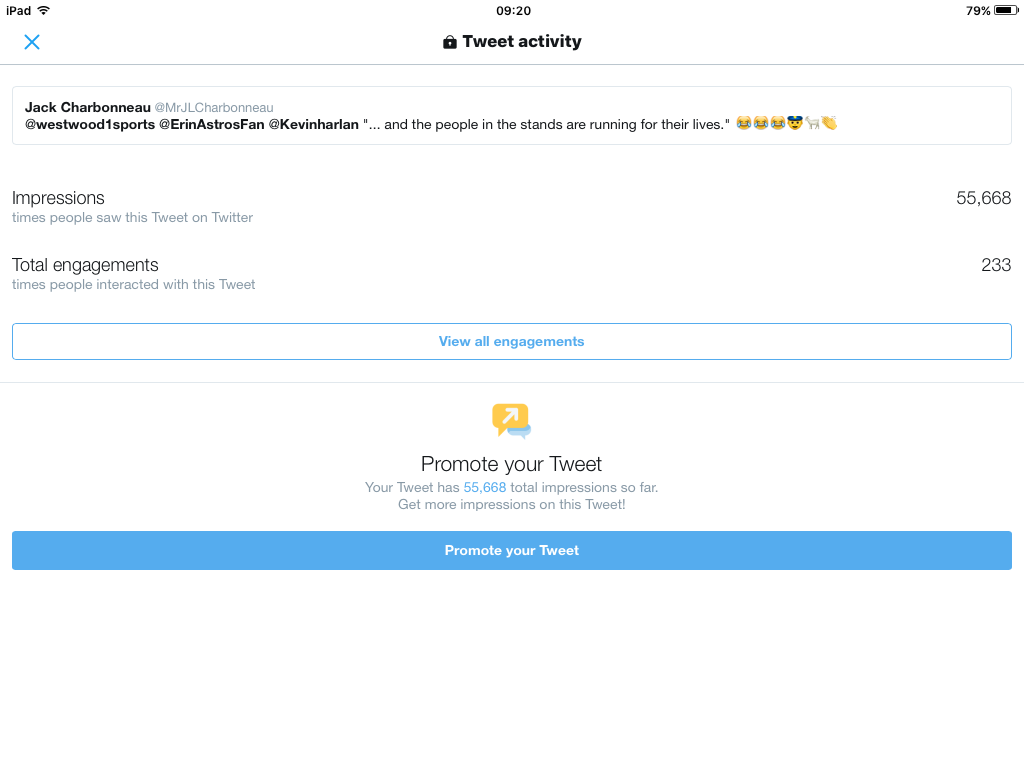Viewport: 1024px width, 768px height.
Task: Click the promote speech bubble arrow icon
Action: (511, 420)
